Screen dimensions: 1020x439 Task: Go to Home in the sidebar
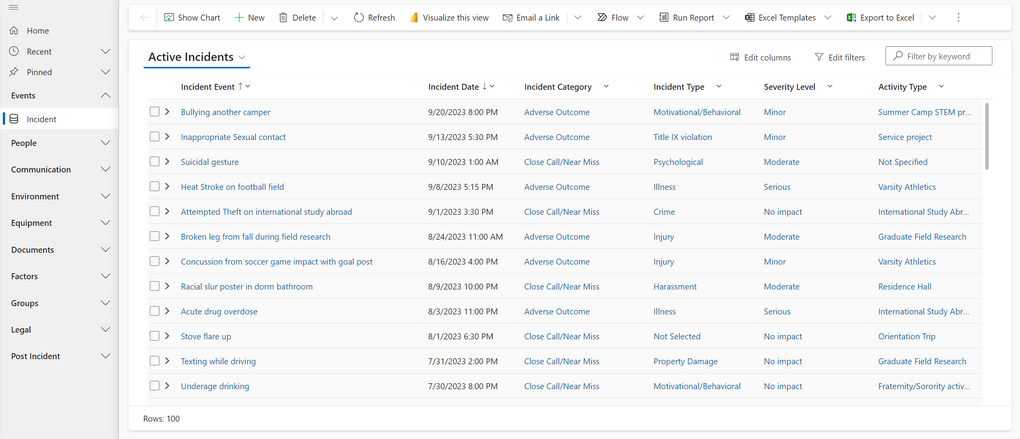[37, 31]
